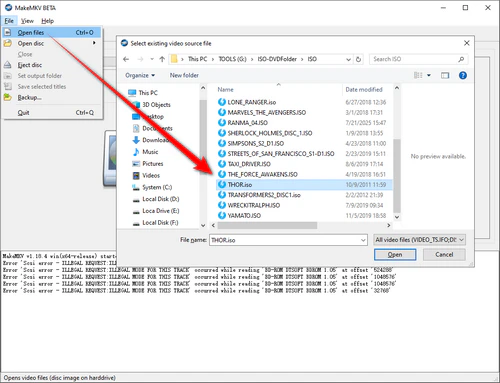
Task: Click the Eject disc icon
Action: tap(8, 65)
